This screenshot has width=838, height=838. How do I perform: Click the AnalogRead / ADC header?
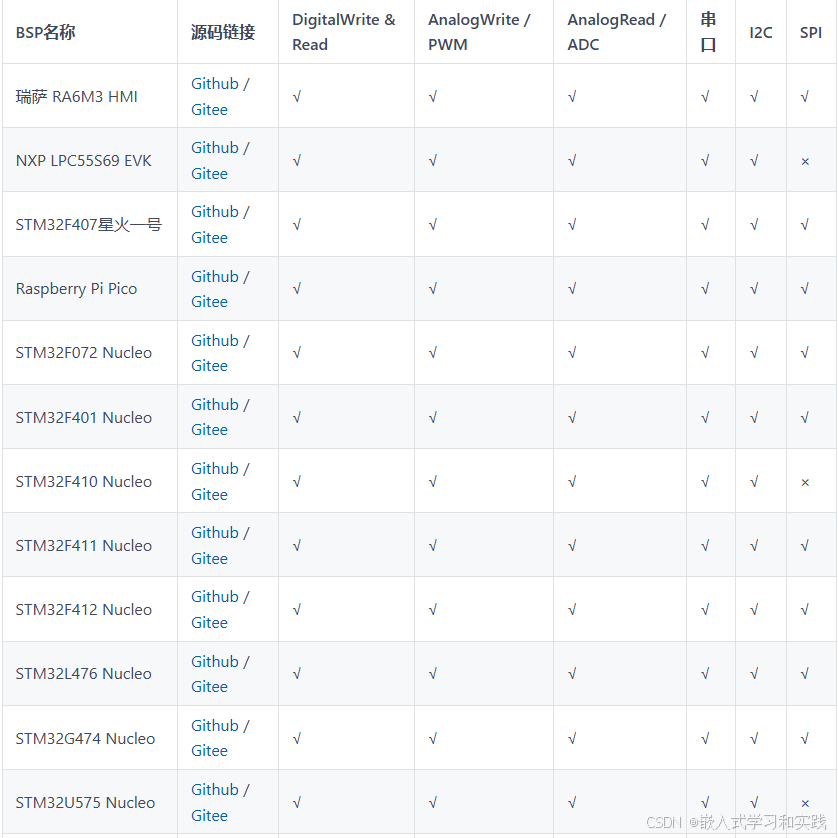click(616, 32)
